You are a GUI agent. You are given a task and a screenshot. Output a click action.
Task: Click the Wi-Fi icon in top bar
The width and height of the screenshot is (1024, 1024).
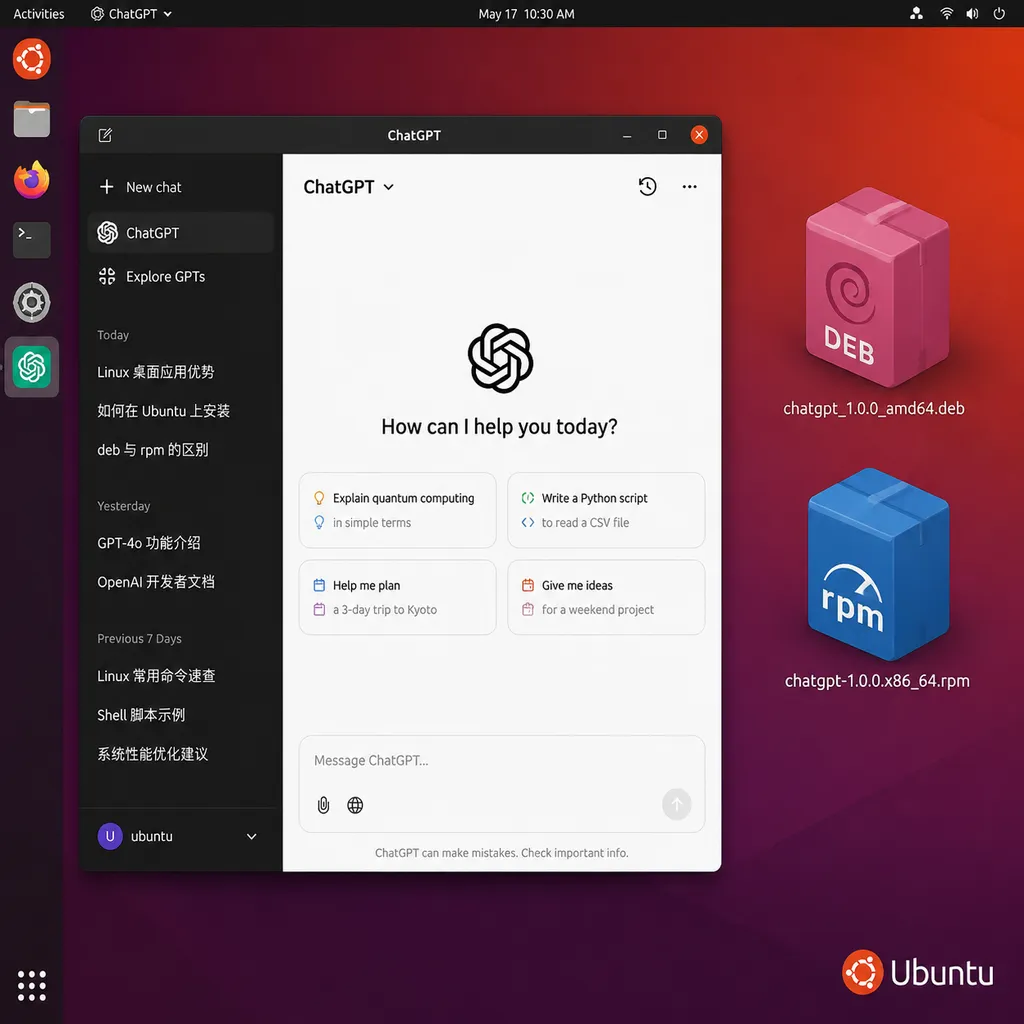click(946, 14)
